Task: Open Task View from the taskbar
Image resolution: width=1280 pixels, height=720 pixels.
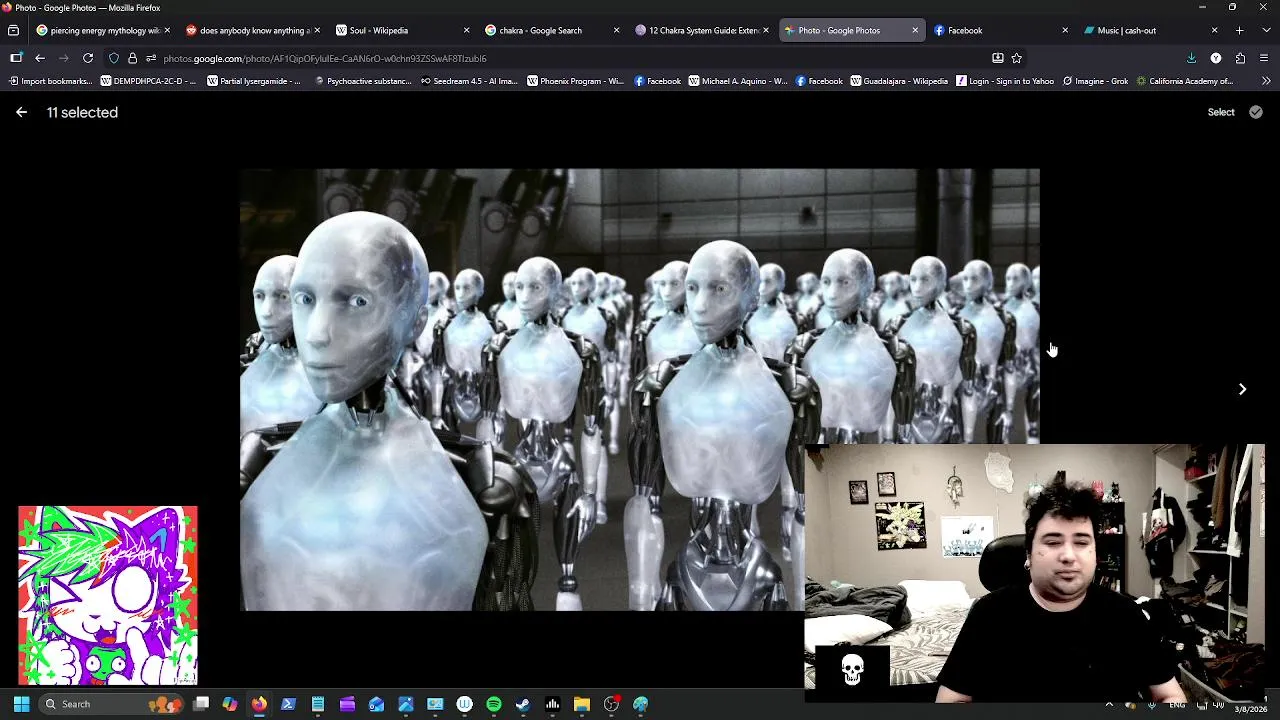Action: click(x=201, y=704)
